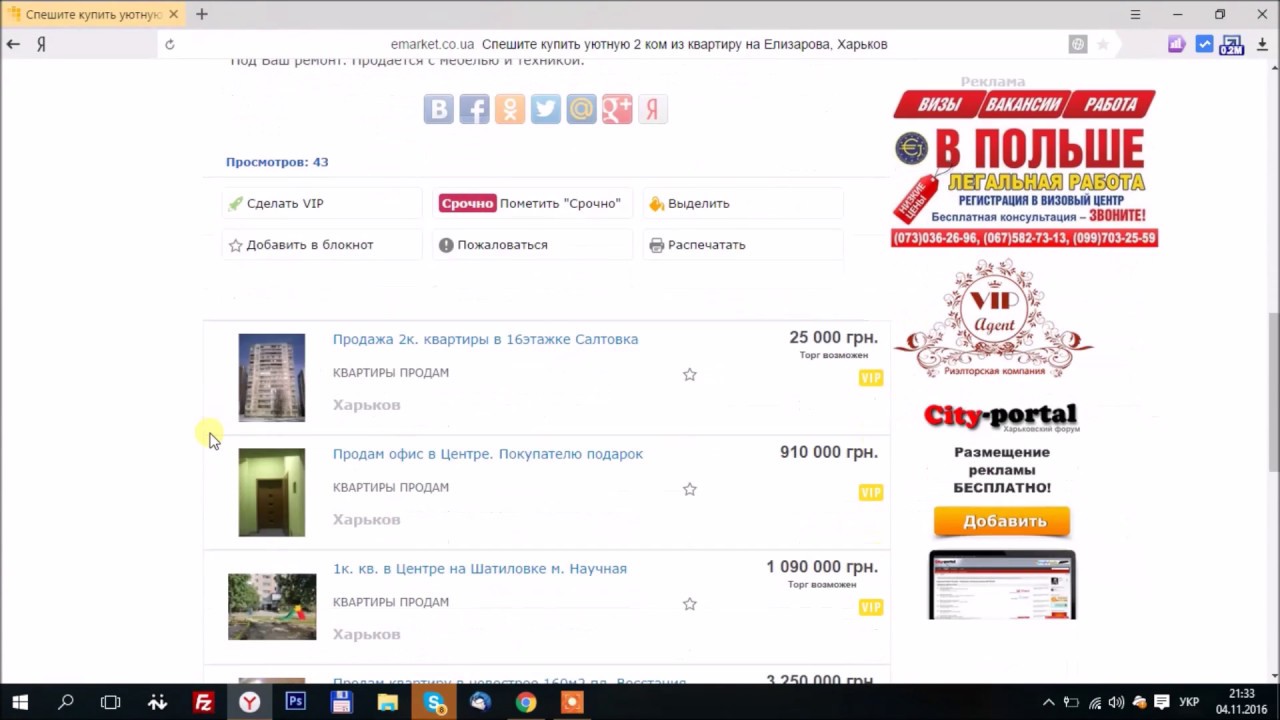Open 'Продам офис в Центре' listing
This screenshot has height=720, width=1280.
(x=487, y=454)
